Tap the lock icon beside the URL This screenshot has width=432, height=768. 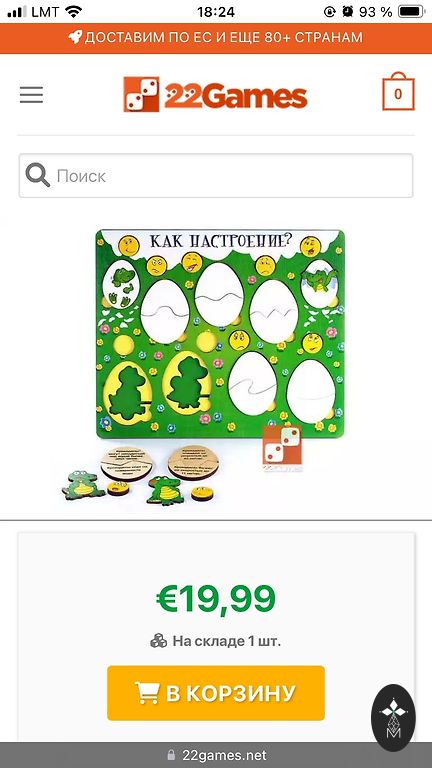[x=171, y=755]
